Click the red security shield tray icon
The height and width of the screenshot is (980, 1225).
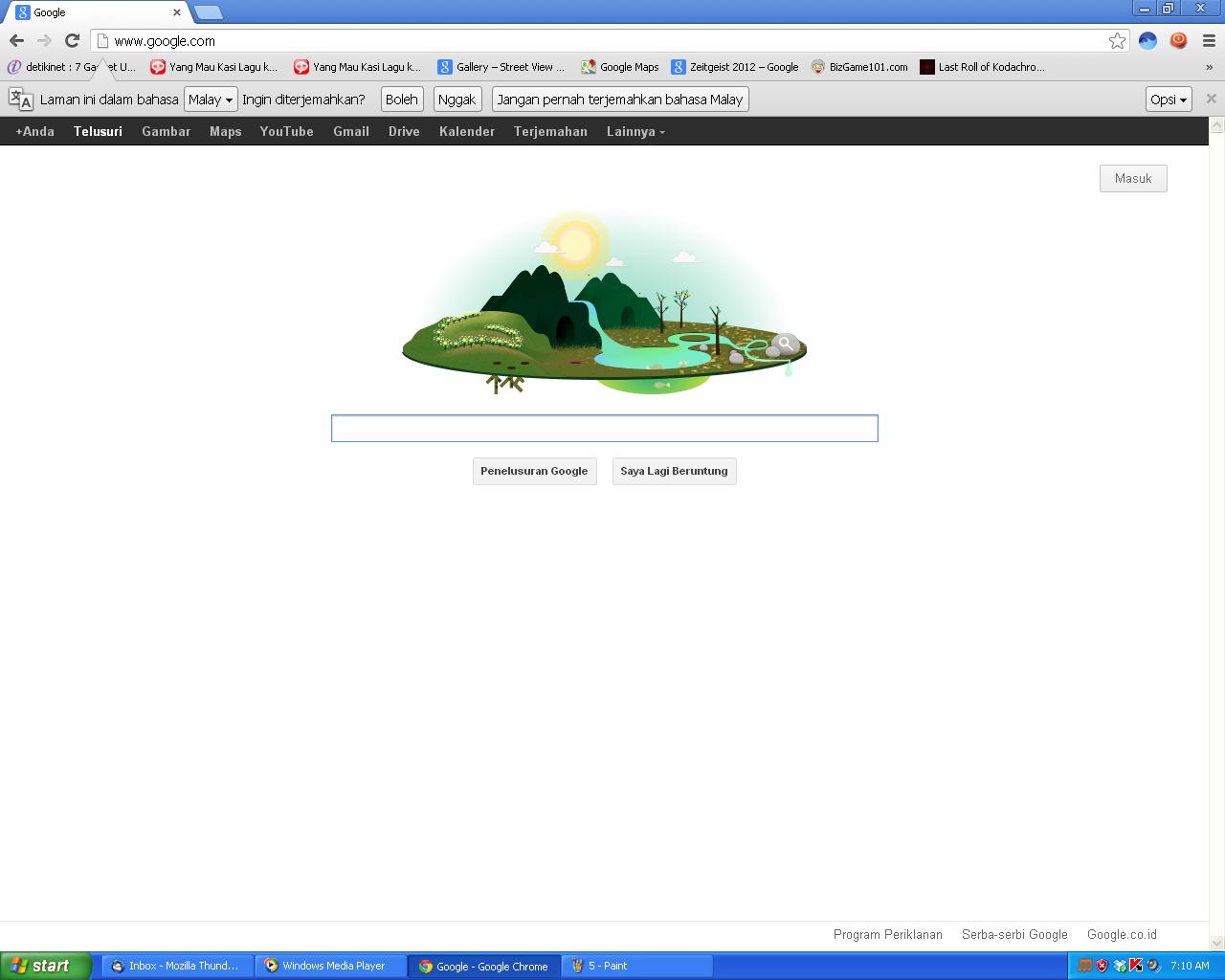(1102, 966)
